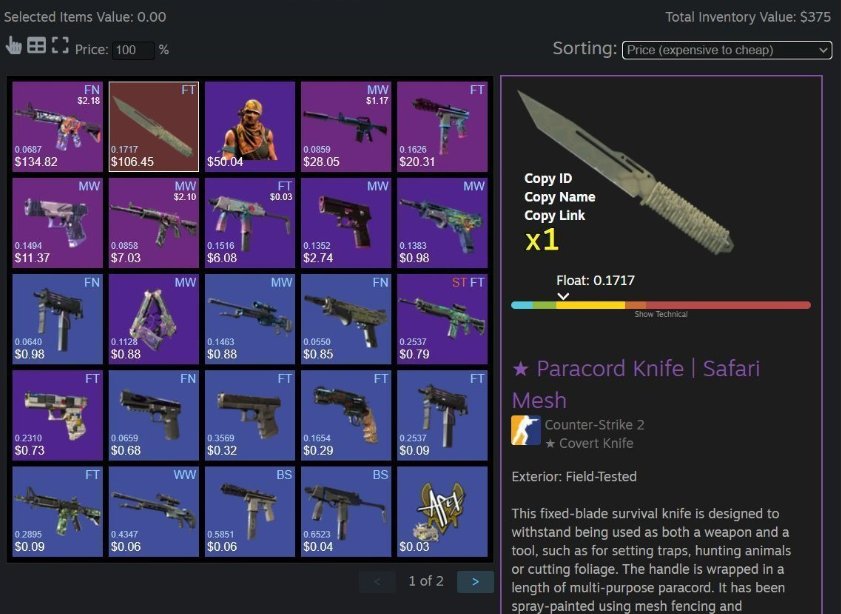Toggle the grid table view icon
The image size is (841, 614).
tap(36, 46)
